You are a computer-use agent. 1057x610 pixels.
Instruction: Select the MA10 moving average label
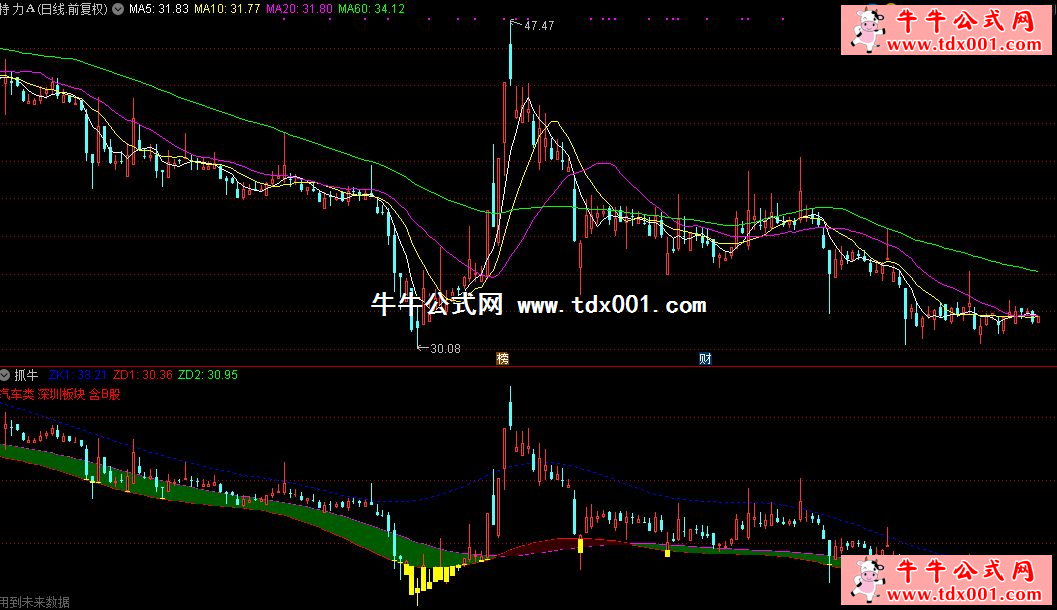(x=227, y=9)
